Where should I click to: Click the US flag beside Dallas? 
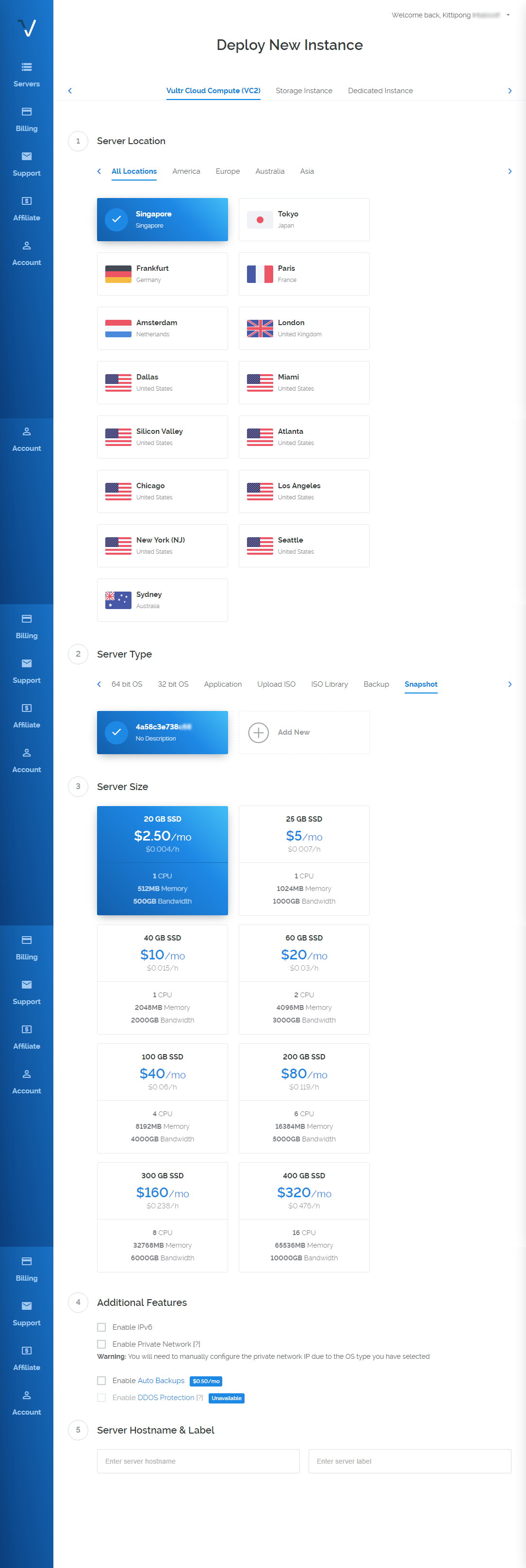click(118, 383)
